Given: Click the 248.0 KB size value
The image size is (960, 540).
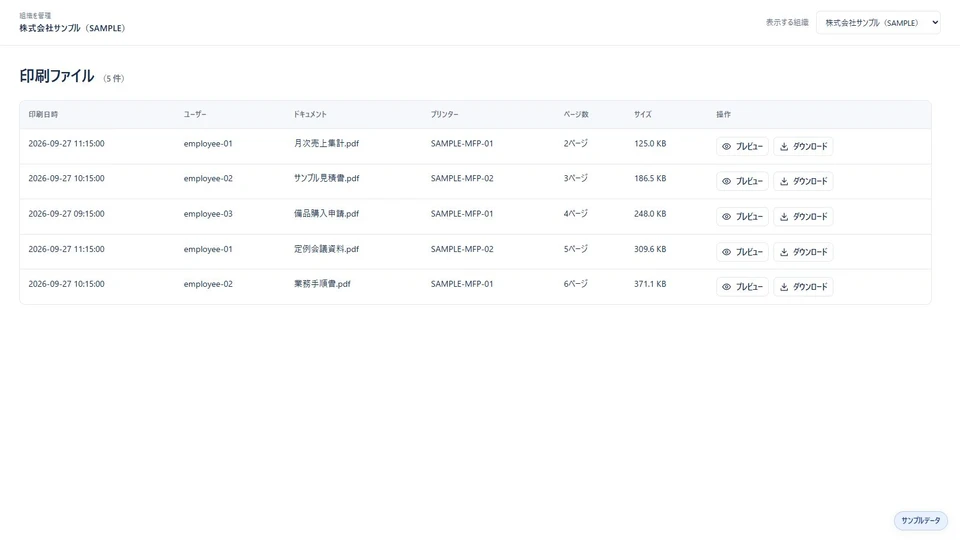Looking at the screenshot, I should pyautogui.click(x=650, y=214).
